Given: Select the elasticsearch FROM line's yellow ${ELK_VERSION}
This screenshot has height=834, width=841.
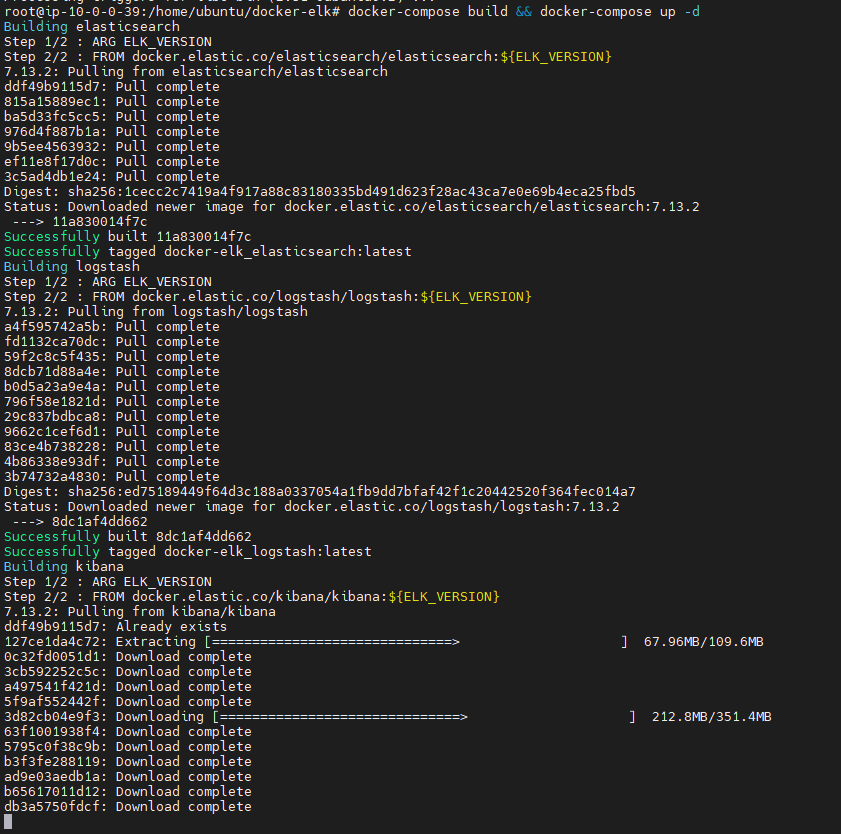Looking at the screenshot, I should pyautogui.click(x=556, y=56).
